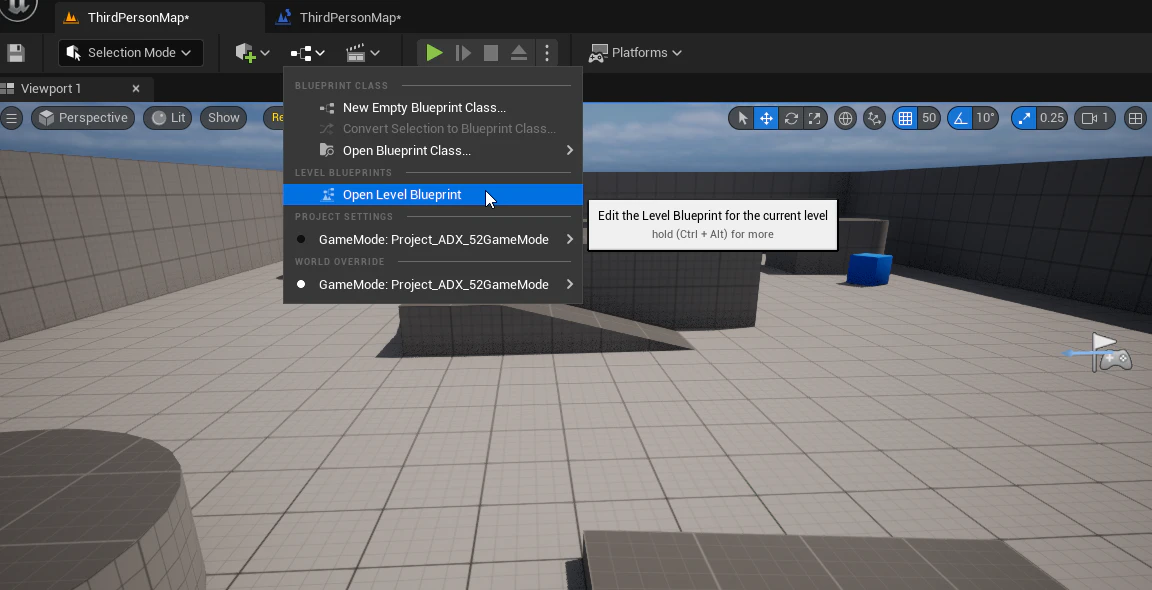Open the Lit view mode dropdown

(x=168, y=118)
